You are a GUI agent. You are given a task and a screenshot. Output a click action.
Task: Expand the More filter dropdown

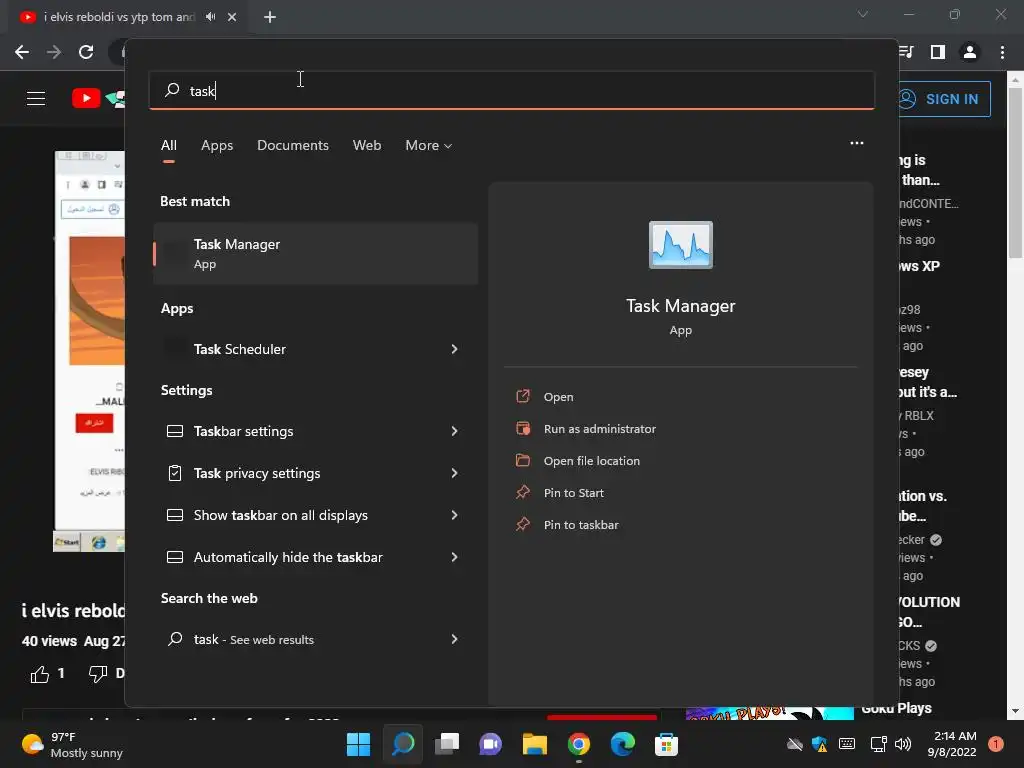(428, 146)
